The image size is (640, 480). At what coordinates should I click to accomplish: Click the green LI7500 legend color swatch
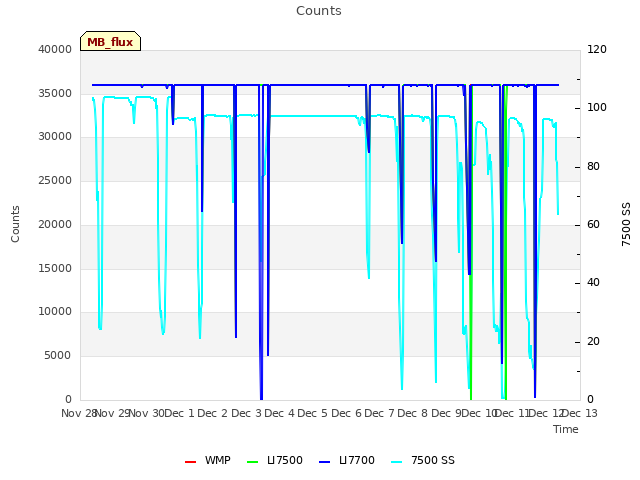253,462
